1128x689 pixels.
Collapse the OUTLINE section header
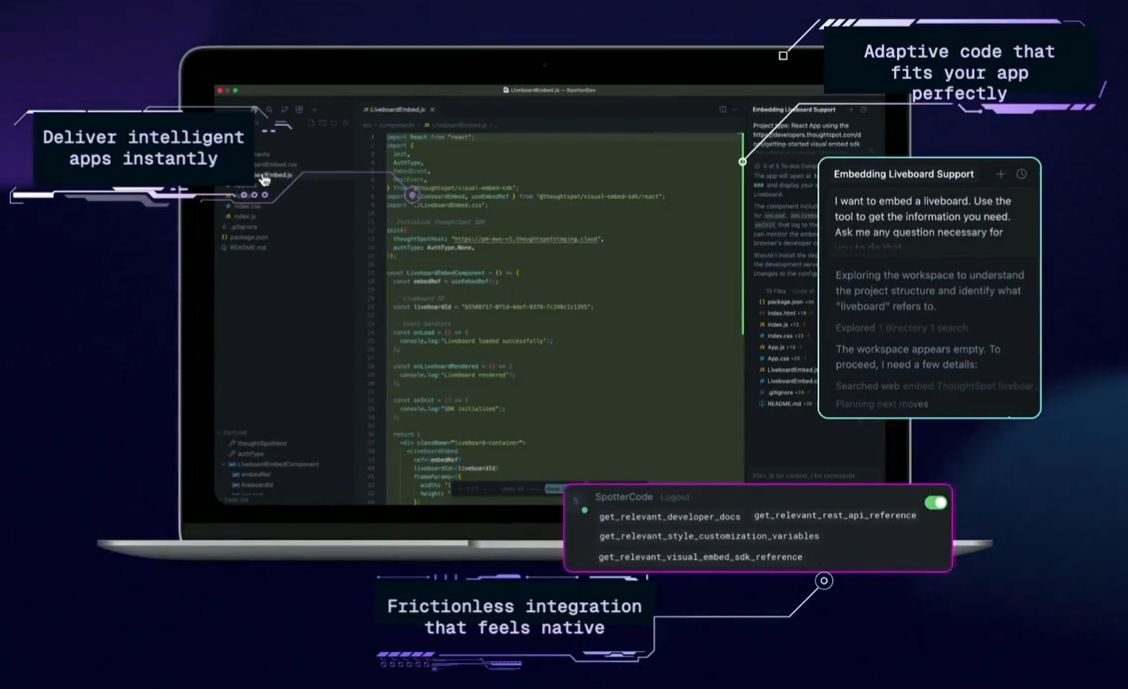tap(236, 433)
